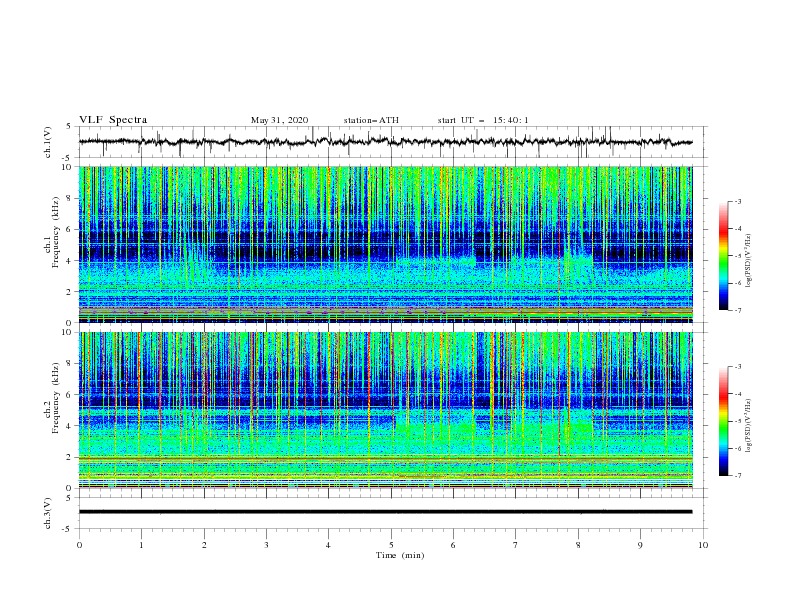
Task: Click the "ch.1(V)" waveform axis label
Action: click(48, 142)
